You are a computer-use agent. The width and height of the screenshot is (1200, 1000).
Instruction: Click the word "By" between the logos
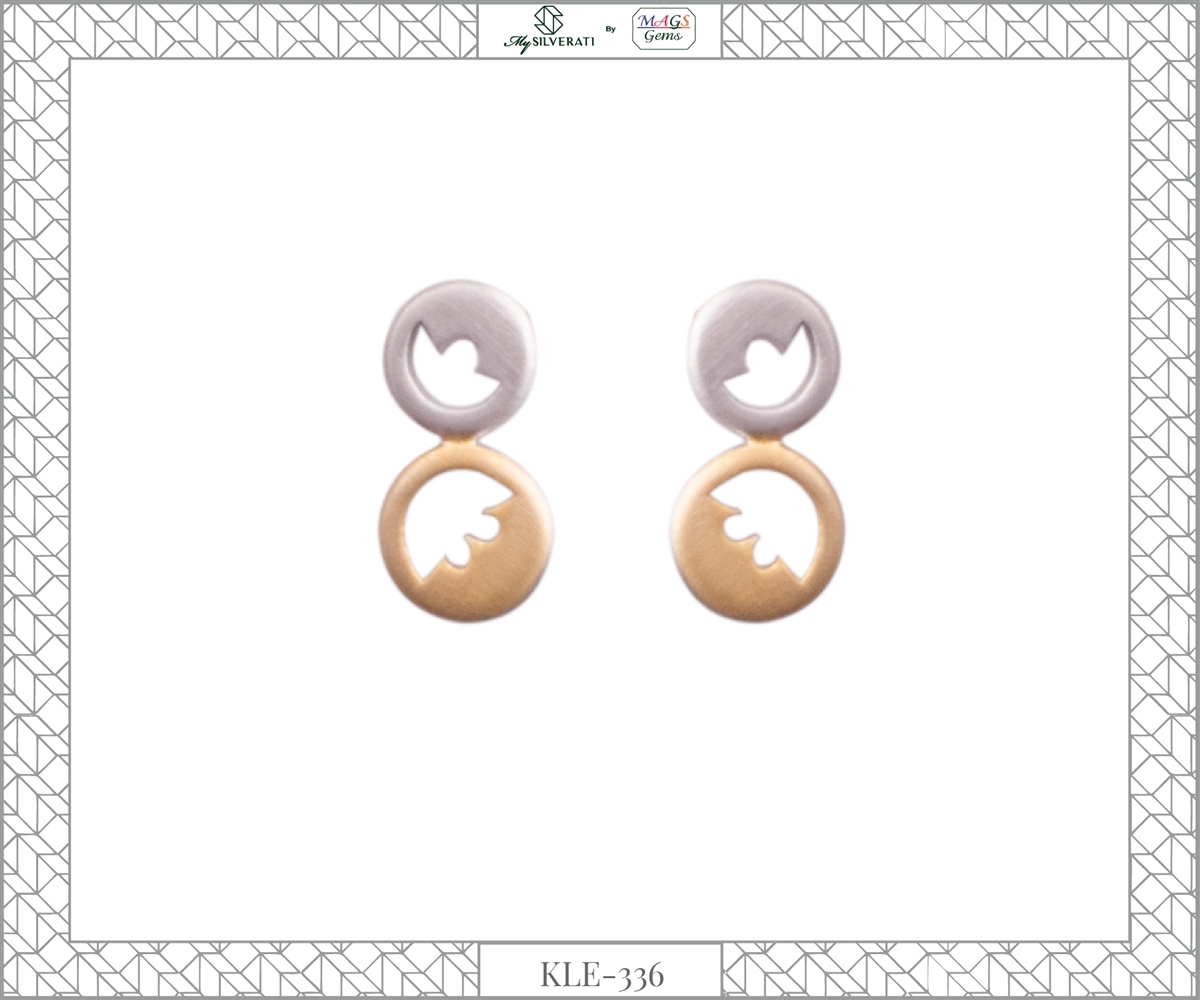click(x=611, y=29)
